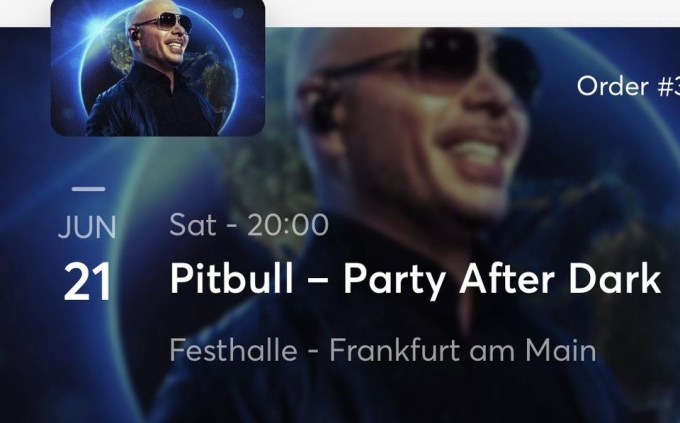Image resolution: width=680 pixels, height=423 pixels.
Task: Click the date number 21
Action: click(x=87, y=282)
